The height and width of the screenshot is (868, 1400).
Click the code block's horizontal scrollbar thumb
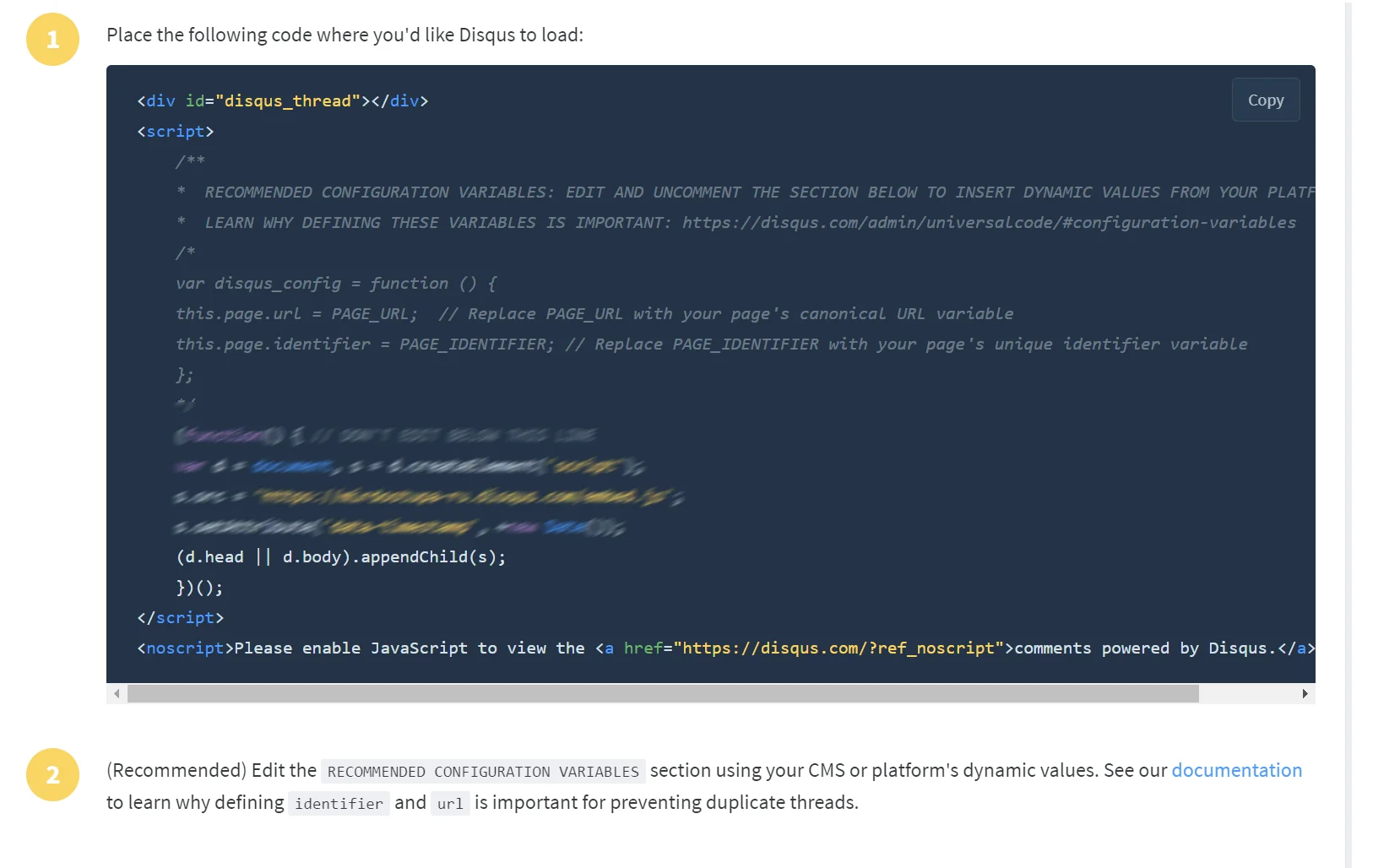663,694
